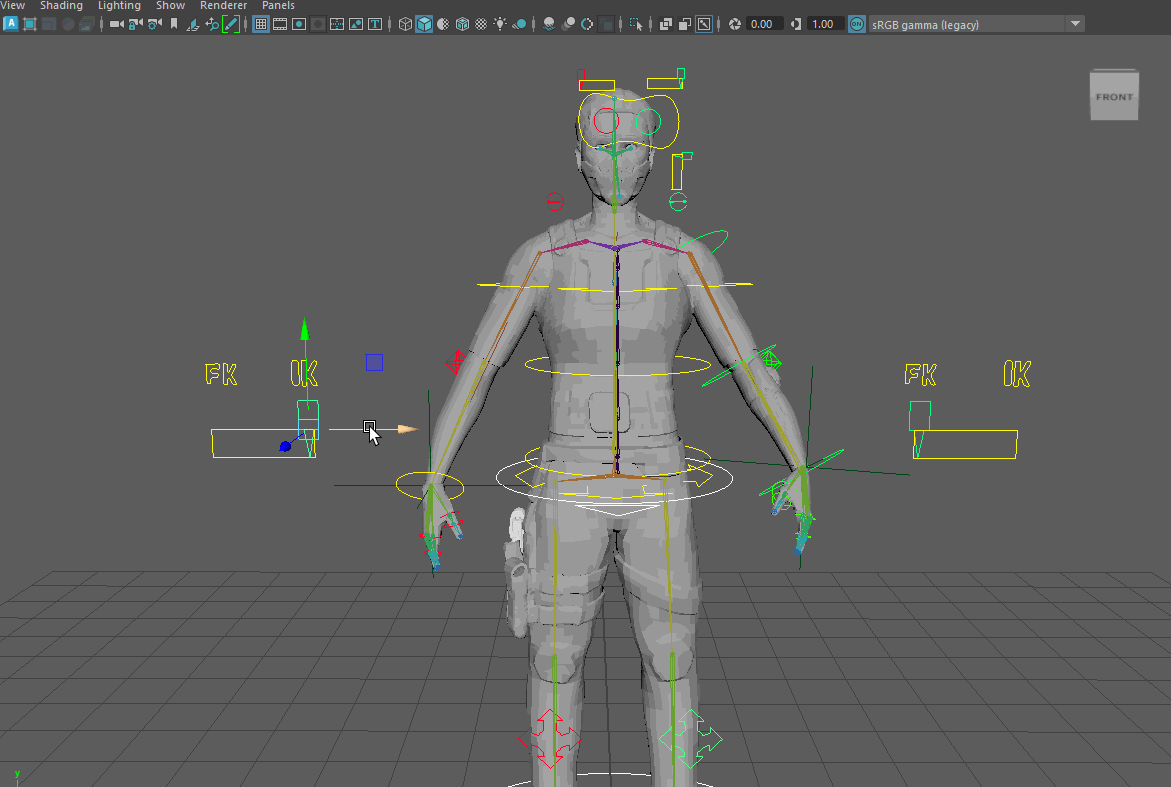Enable the grease pencil tool icon
Viewport: 1171px width, 787px height.
tap(231, 24)
